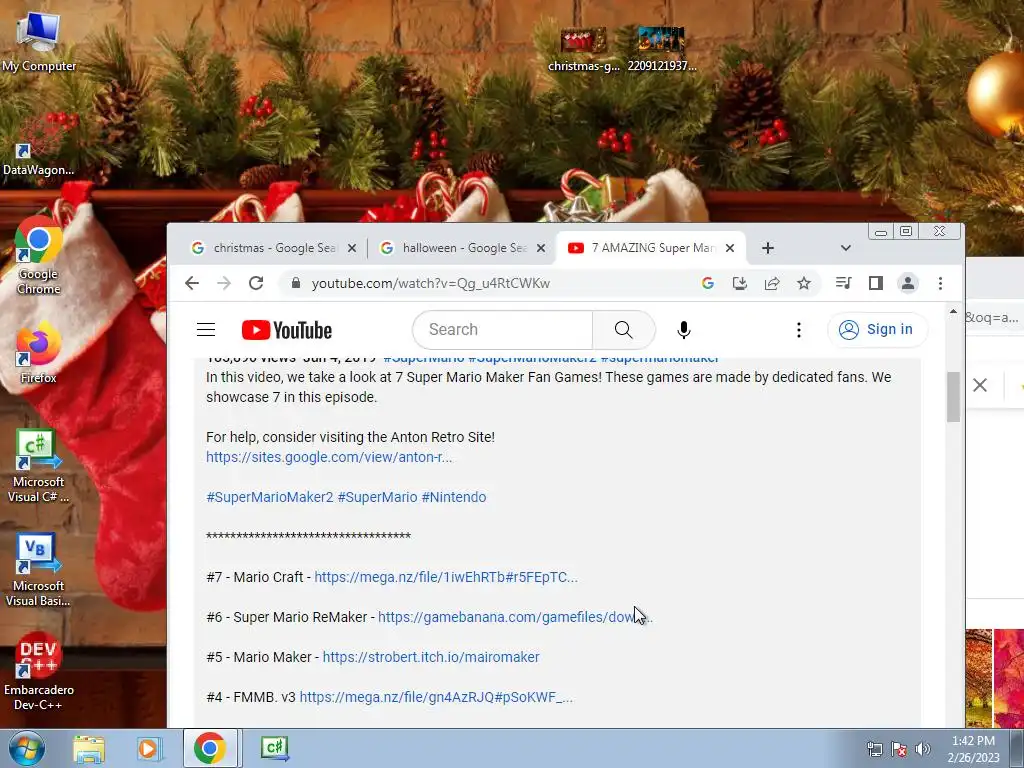
Task: Click Chrome forward arrow
Action: click(x=224, y=283)
